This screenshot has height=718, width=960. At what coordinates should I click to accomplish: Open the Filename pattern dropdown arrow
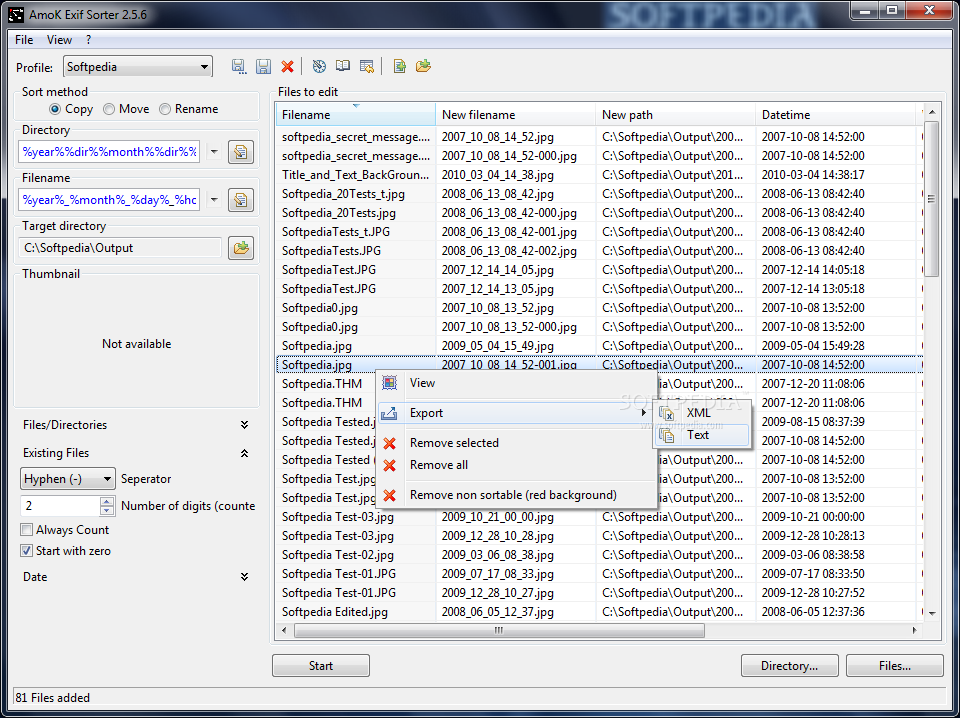click(x=214, y=200)
